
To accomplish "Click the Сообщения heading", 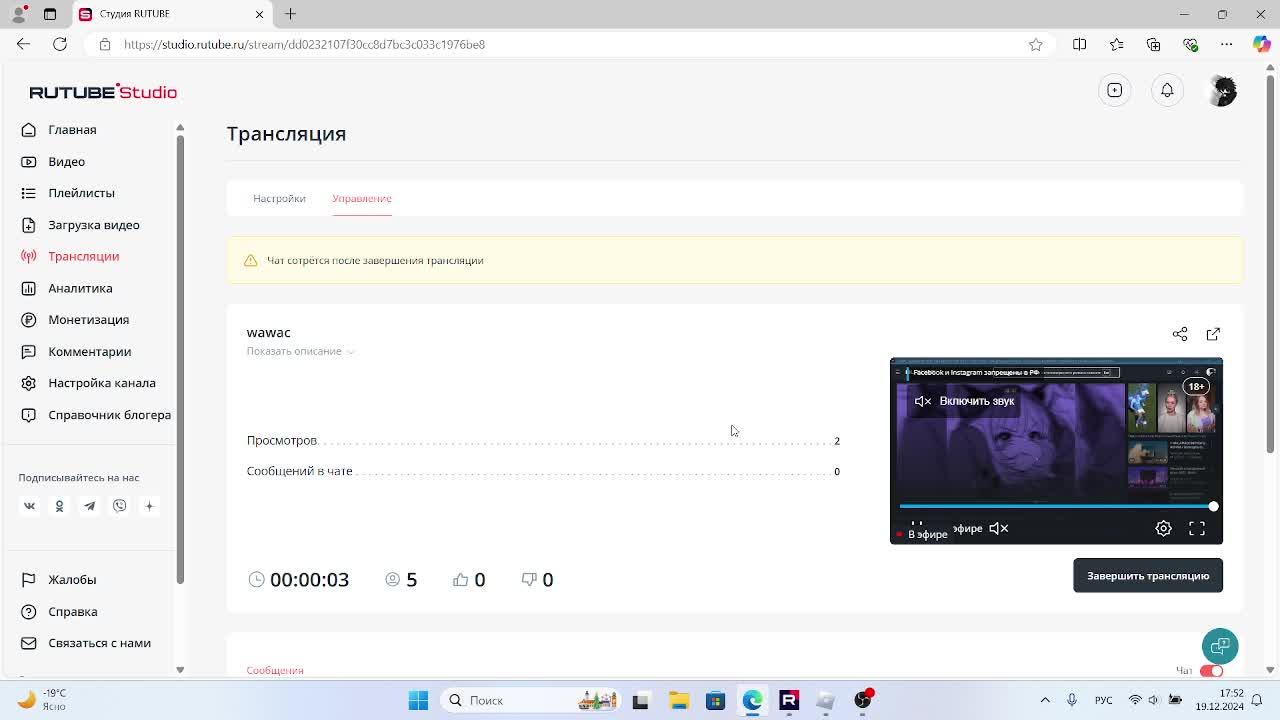I will tap(275, 670).
